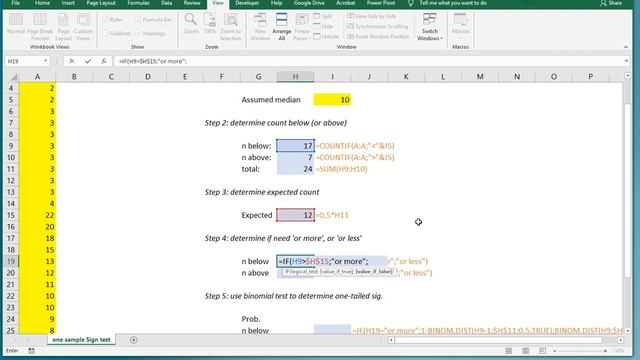The height and width of the screenshot is (360, 640).
Task: Expand the formula bar
Action: 627,61
